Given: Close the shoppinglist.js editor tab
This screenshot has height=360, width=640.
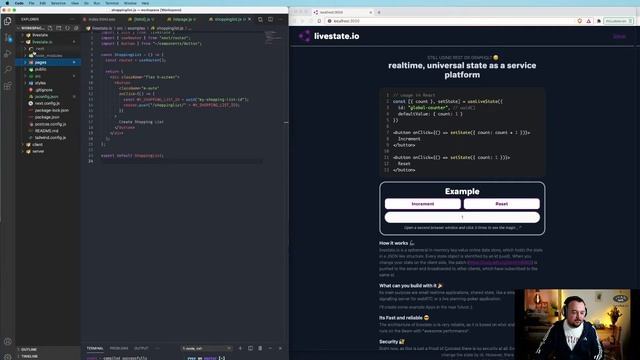Looking at the screenshot, I should tap(250, 19).
